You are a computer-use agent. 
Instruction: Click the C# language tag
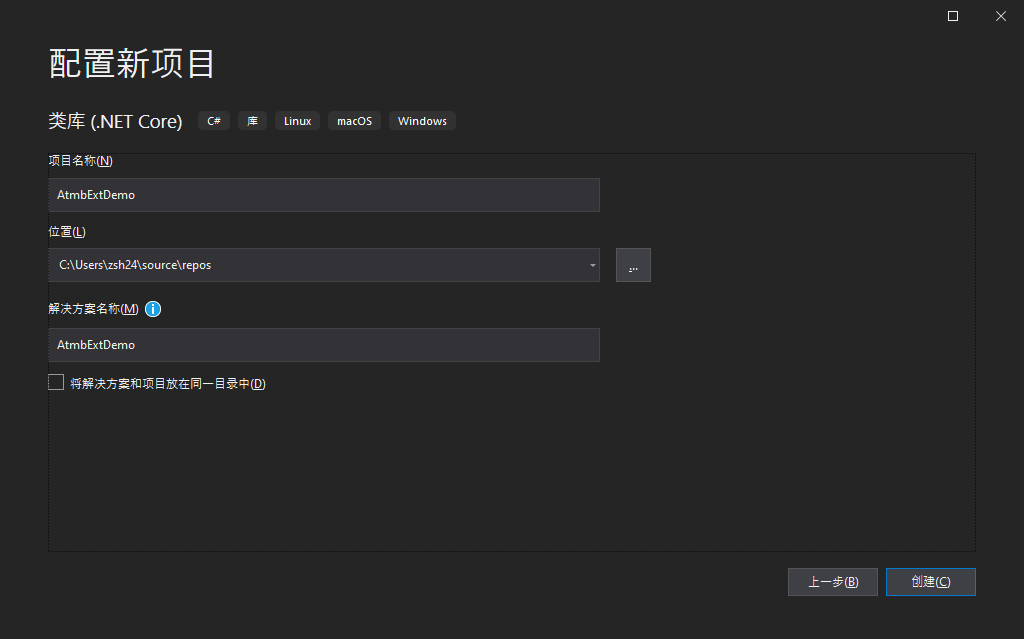[x=214, y=121]
